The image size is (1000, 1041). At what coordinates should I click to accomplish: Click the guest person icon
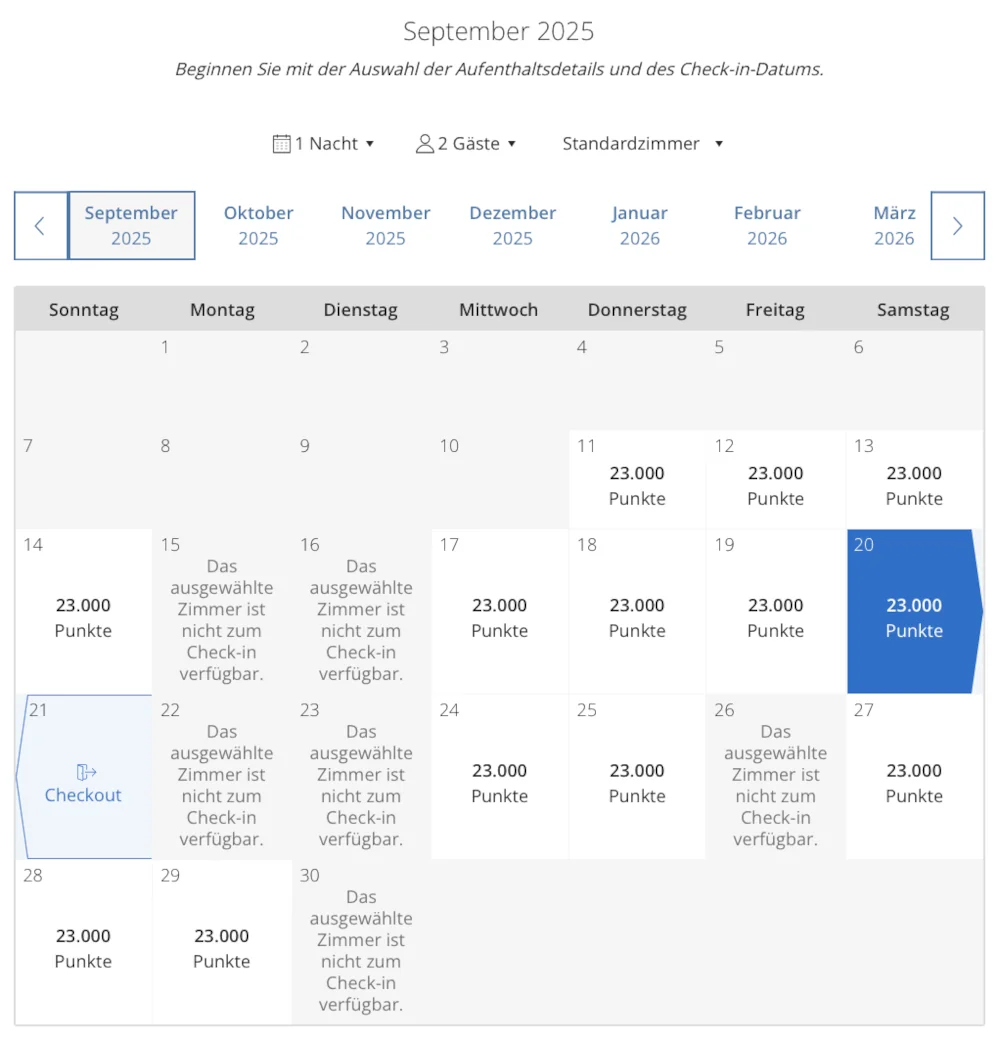pyautogui.click(x=425, y=144)
